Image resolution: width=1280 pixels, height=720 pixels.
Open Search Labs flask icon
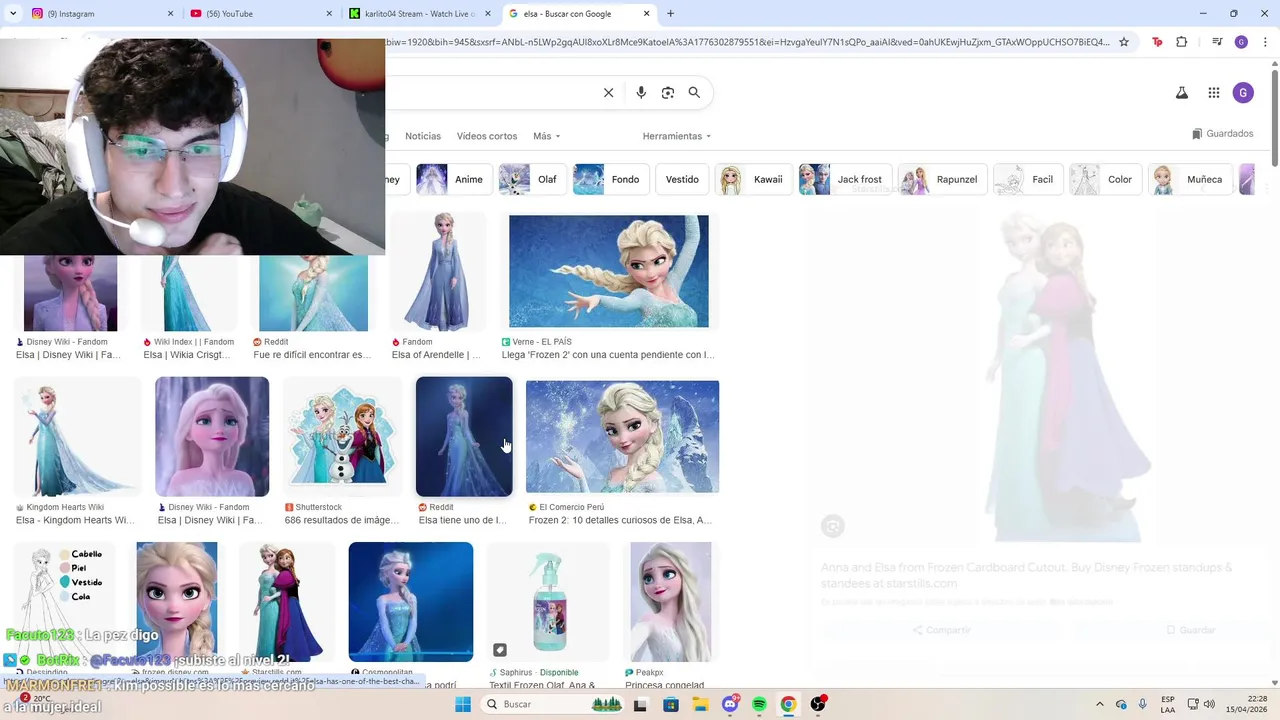coord(1181,93)
